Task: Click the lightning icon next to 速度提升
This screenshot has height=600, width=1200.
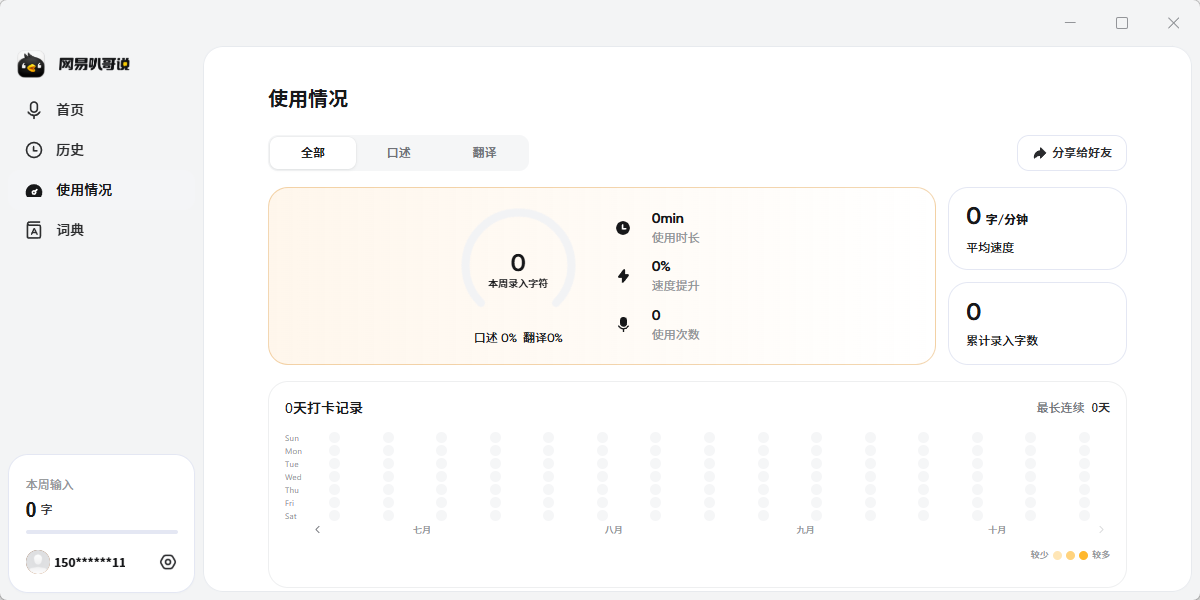Action: pyautogui.click(x=623, y=276)
